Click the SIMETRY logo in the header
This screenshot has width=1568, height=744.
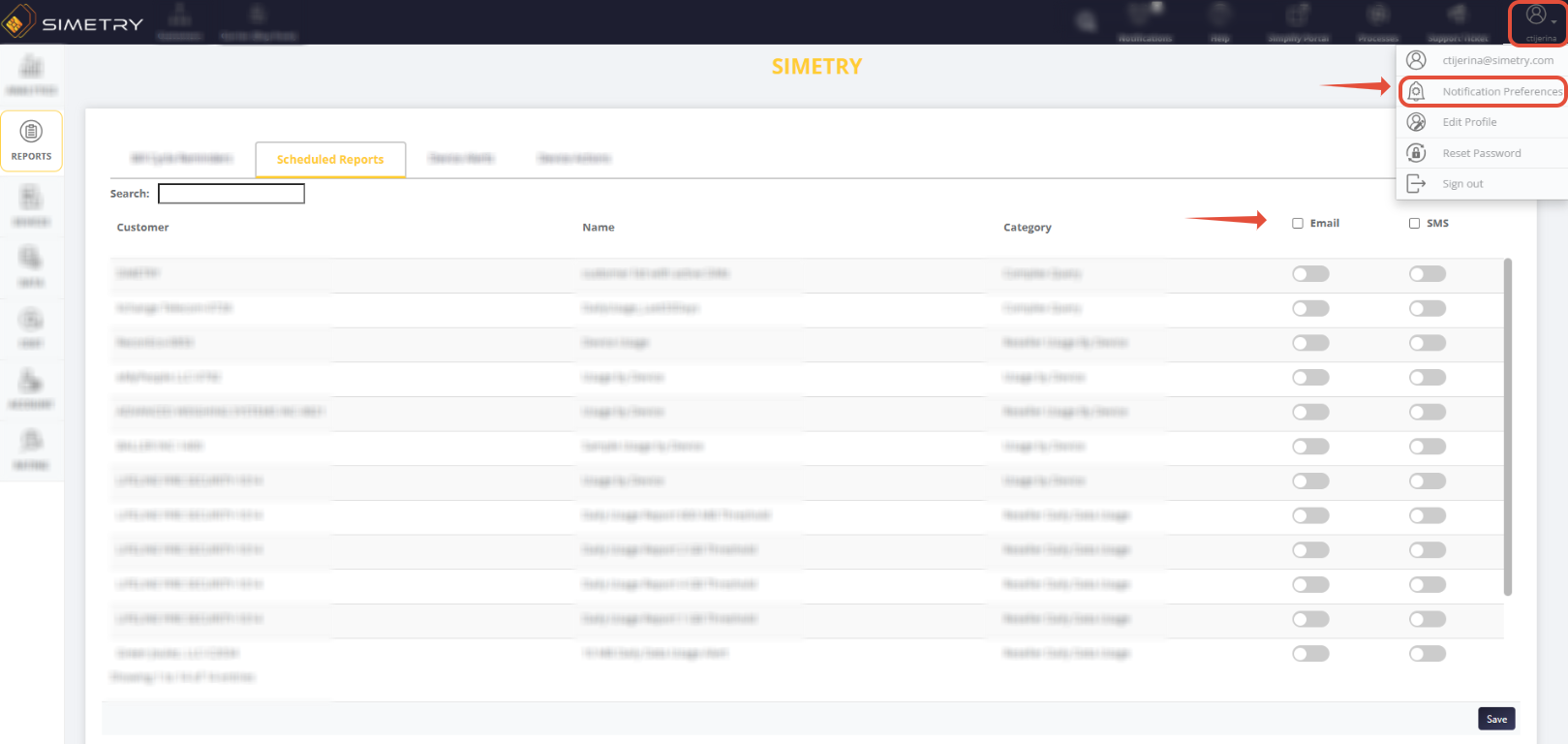(74, 22)
